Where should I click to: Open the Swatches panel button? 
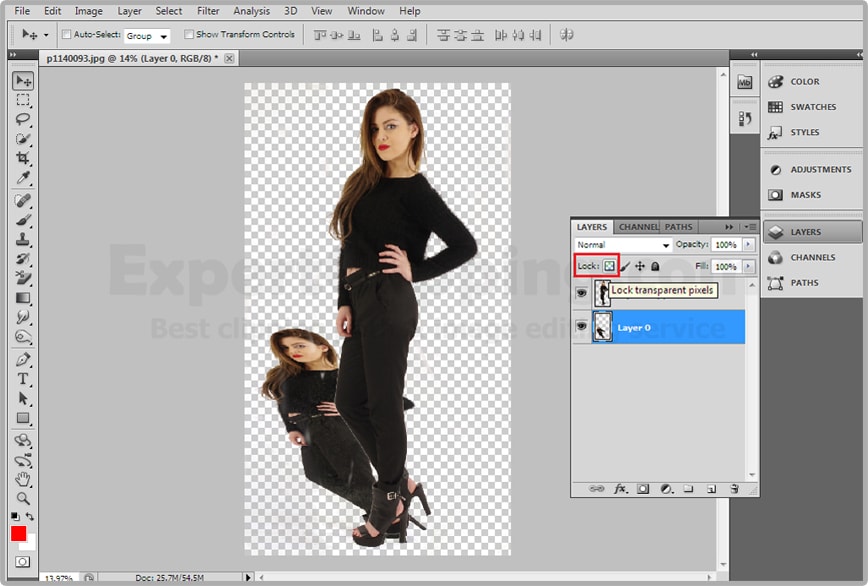pos(811,107)
